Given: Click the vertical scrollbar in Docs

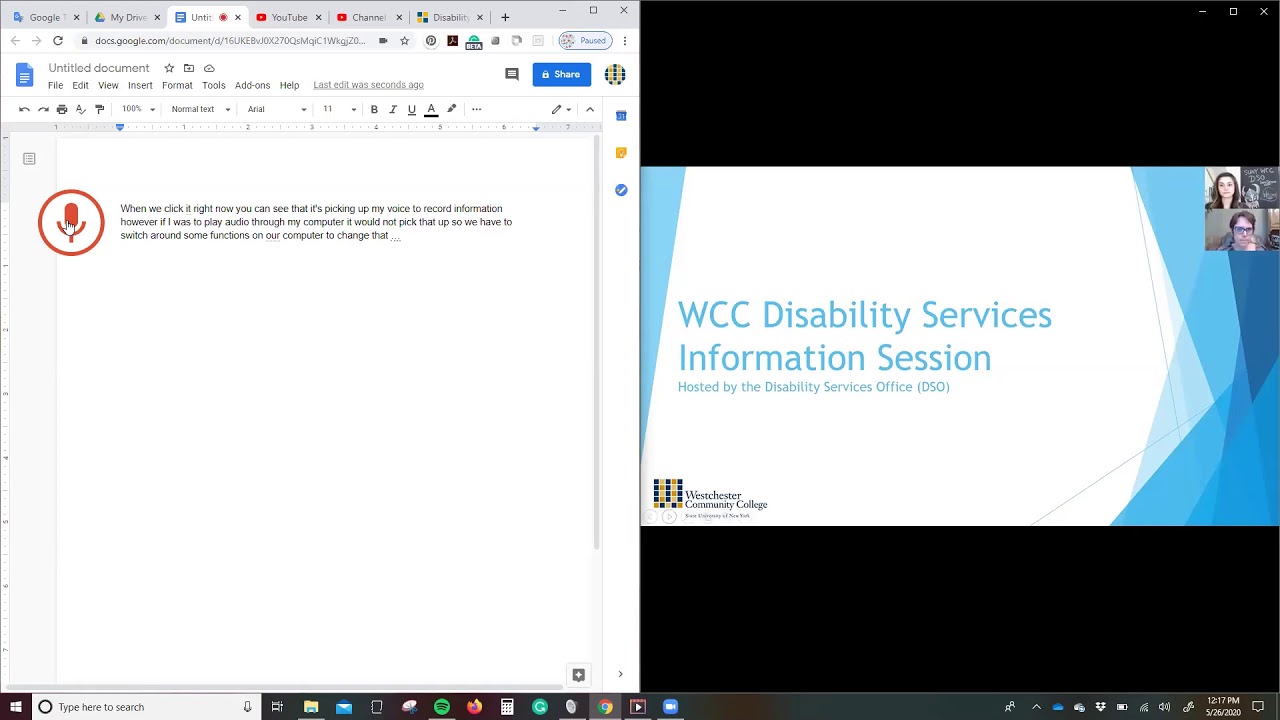Looking at the screenshot, I should [597, 341].
